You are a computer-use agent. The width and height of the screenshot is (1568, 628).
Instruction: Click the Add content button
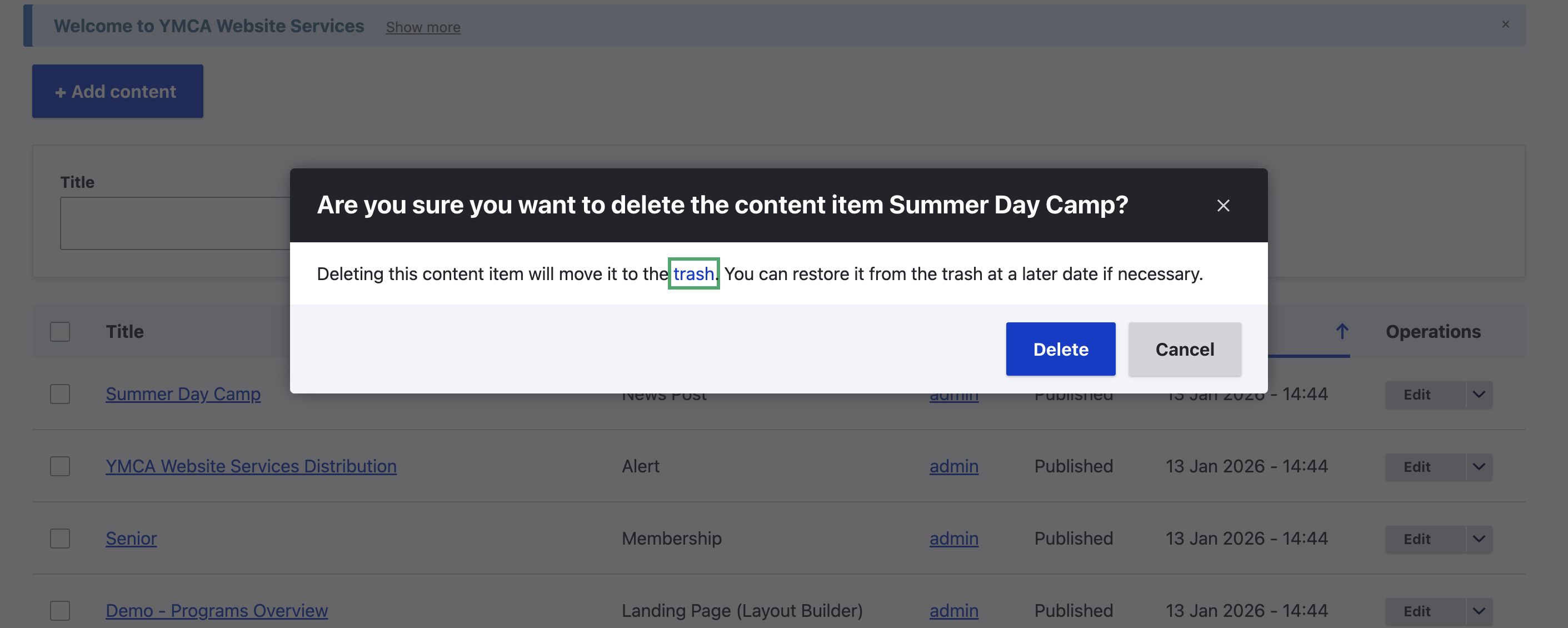click(x=117, y=91)
